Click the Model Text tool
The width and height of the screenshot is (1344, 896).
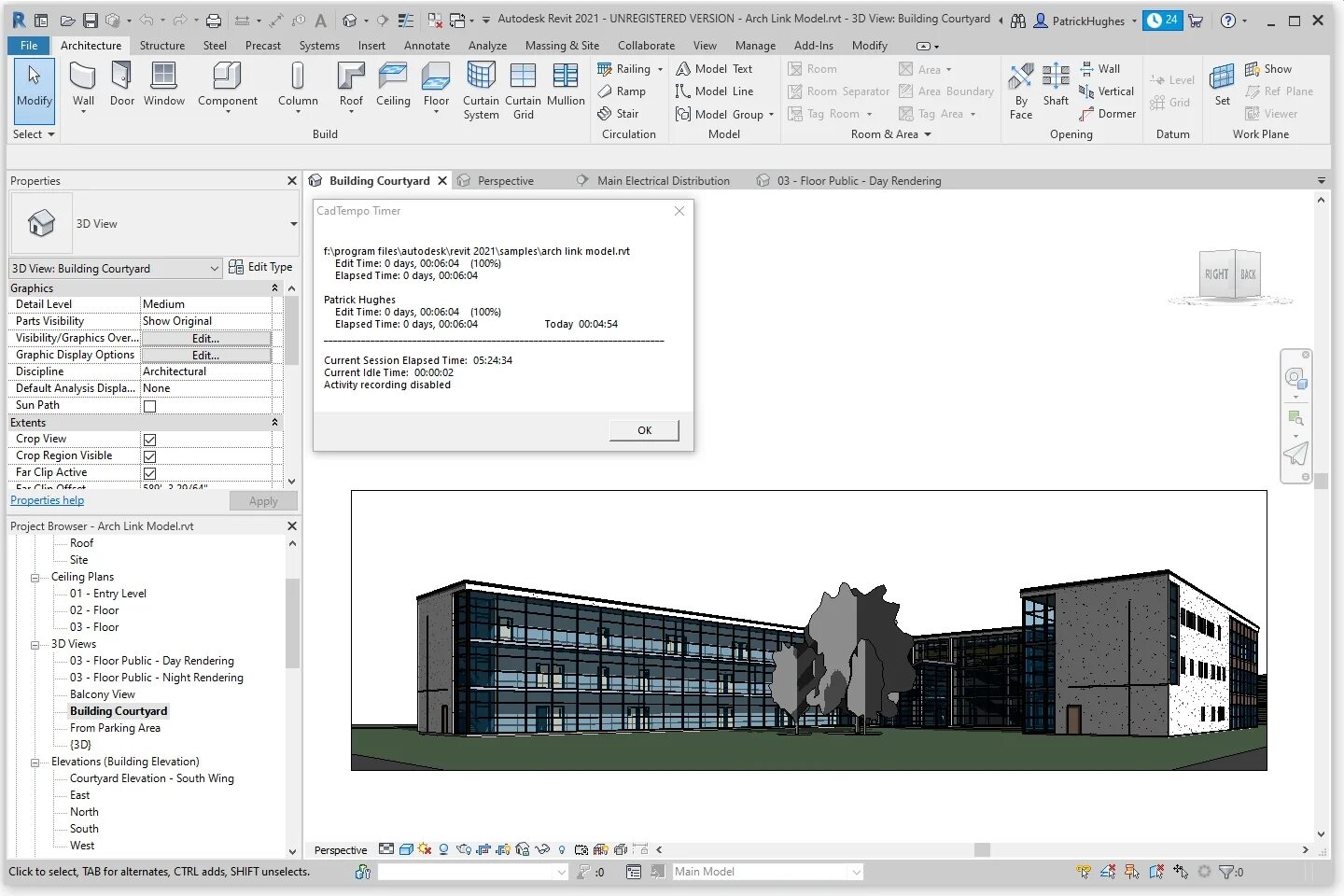[x=714, y=69]
